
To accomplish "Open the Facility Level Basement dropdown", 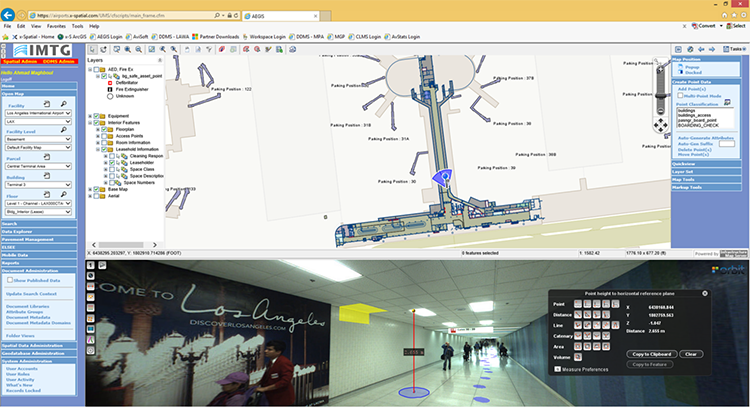I will tap(37, 139).
